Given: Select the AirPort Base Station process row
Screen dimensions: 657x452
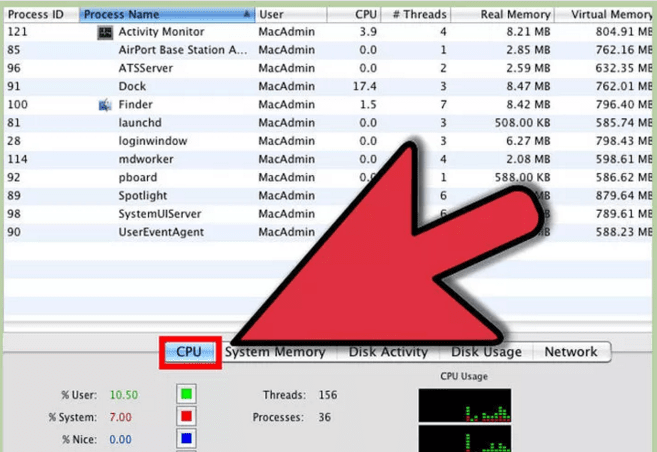Looking at the screenshot, I should pos(328,50).
